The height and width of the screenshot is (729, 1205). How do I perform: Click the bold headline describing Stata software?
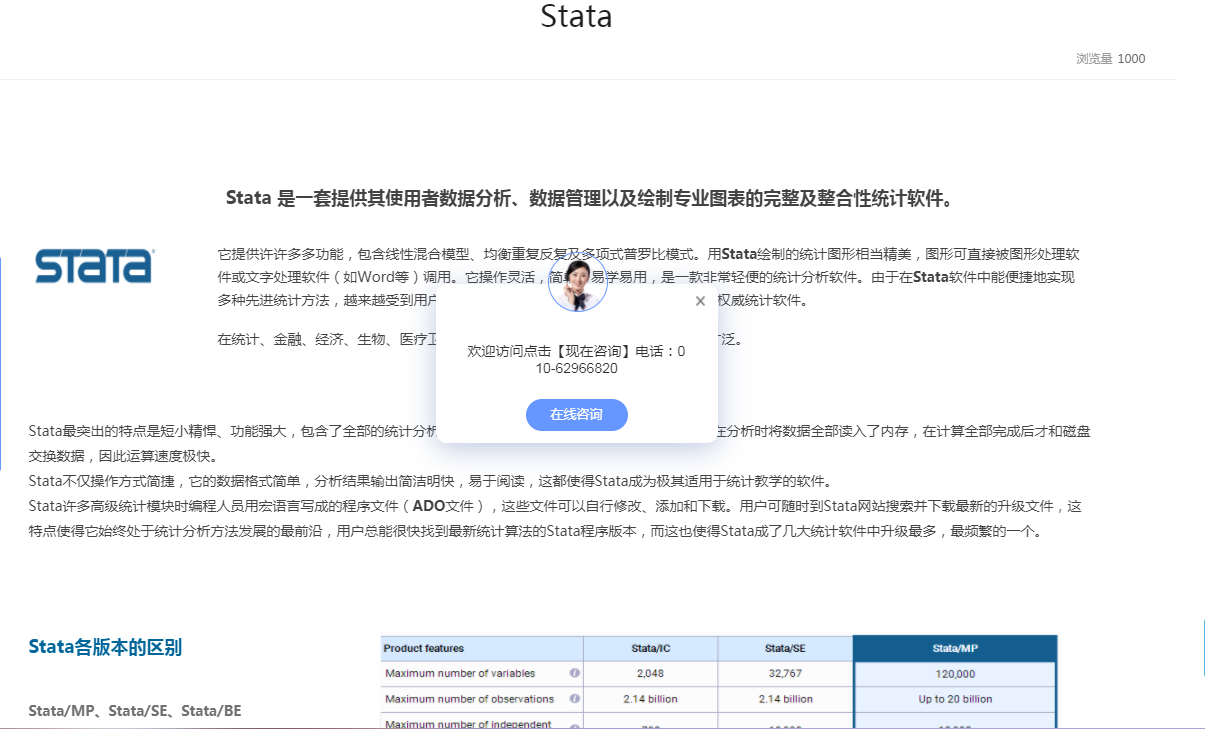click(589, 198)
